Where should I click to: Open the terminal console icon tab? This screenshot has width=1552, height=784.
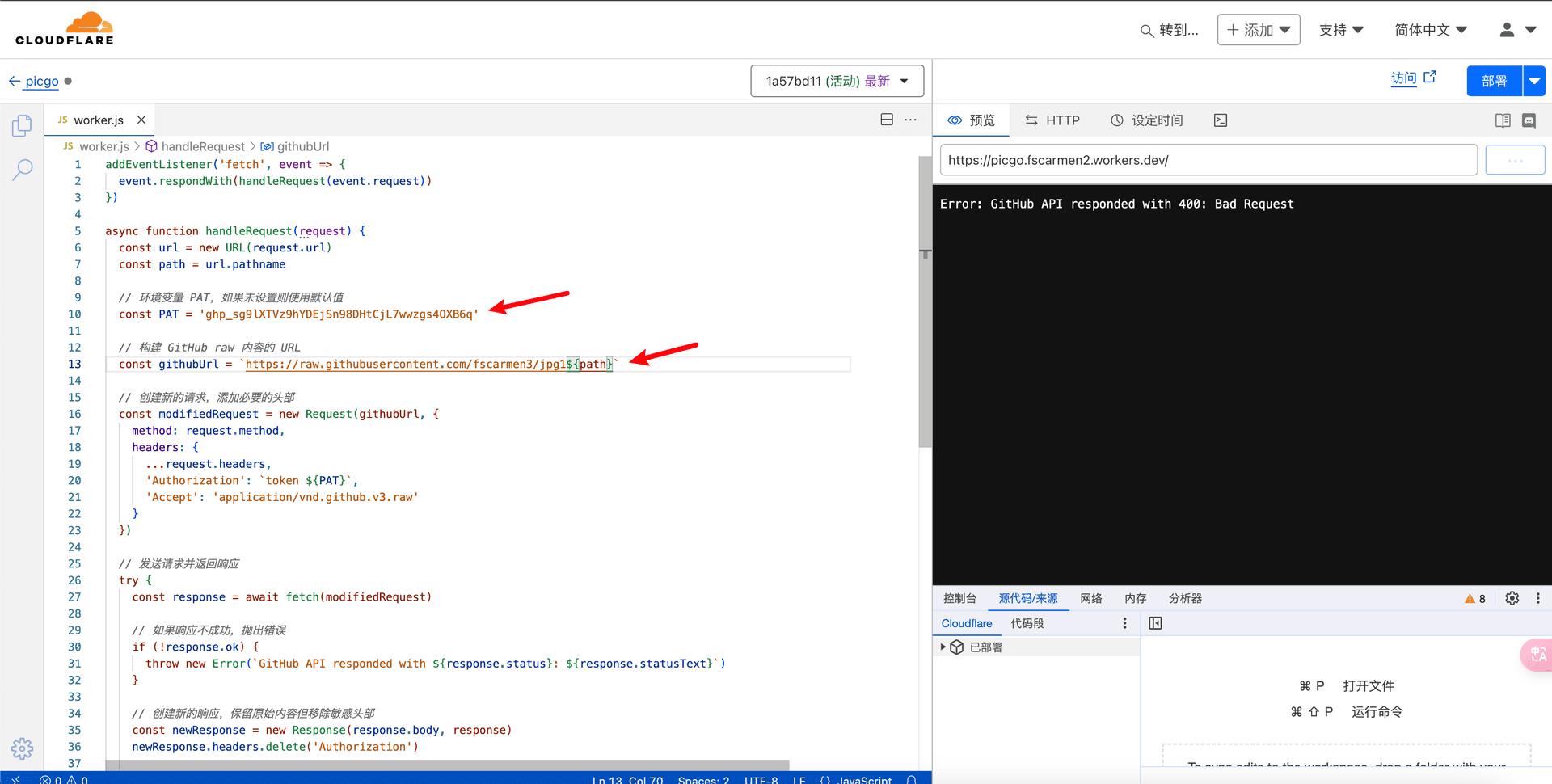1221,120
